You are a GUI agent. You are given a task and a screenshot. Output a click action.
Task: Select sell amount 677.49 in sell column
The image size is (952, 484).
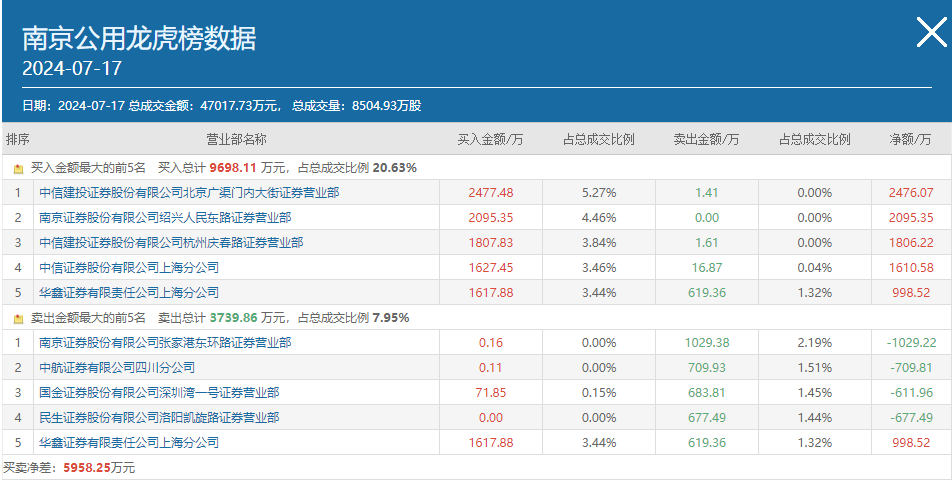coord(707,417)
